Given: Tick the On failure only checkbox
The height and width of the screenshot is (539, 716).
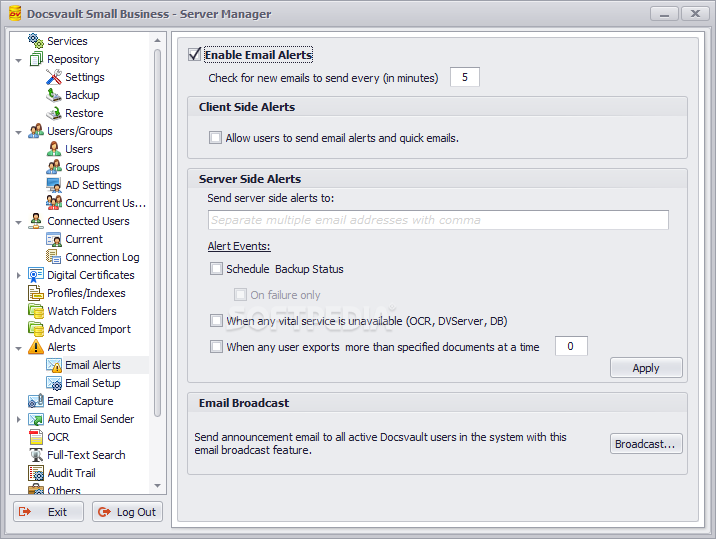Looking at the screenshot, I should point(240,295).
